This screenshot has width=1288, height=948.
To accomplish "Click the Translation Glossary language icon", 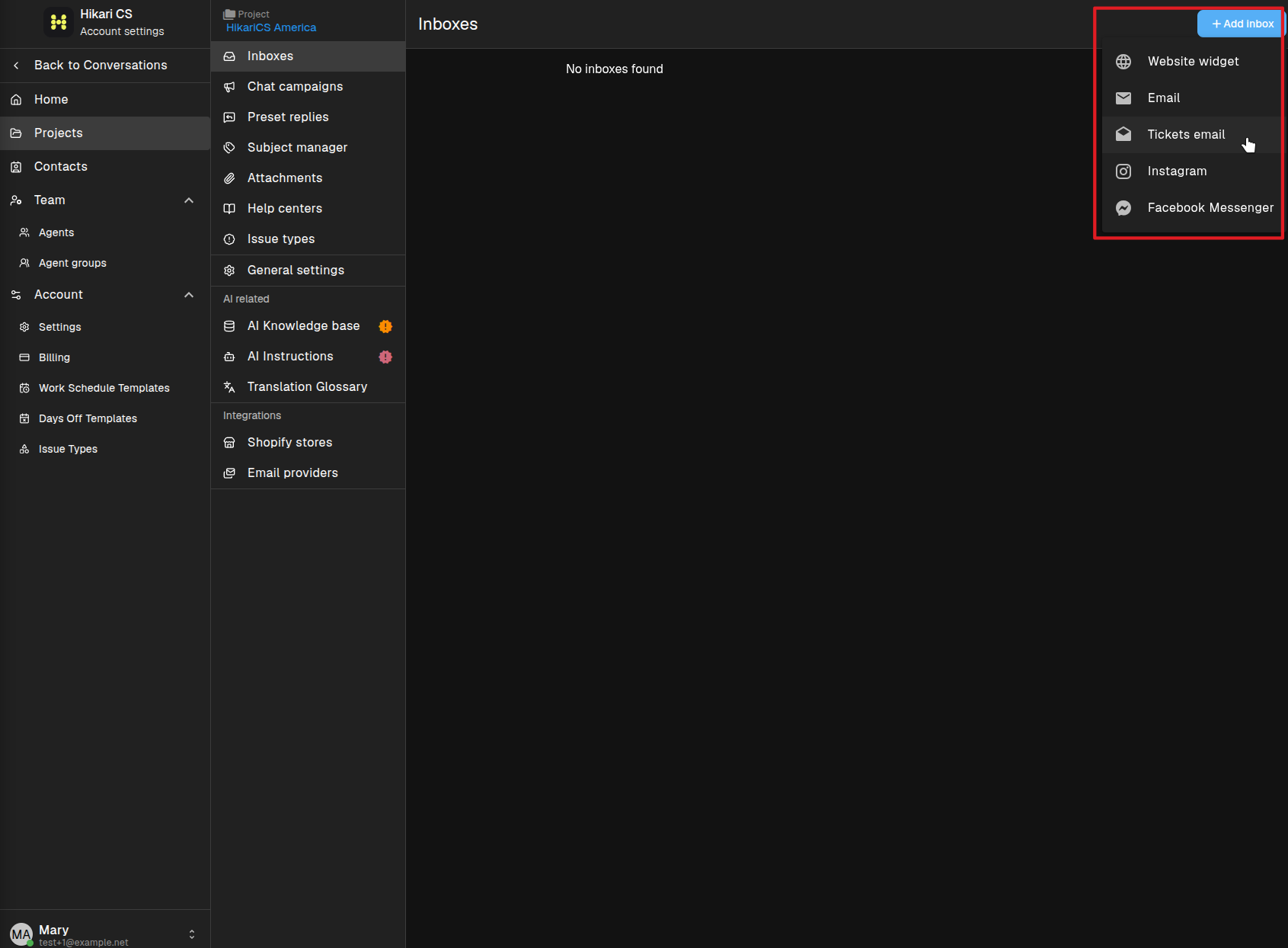I will [x=229, y=387].
